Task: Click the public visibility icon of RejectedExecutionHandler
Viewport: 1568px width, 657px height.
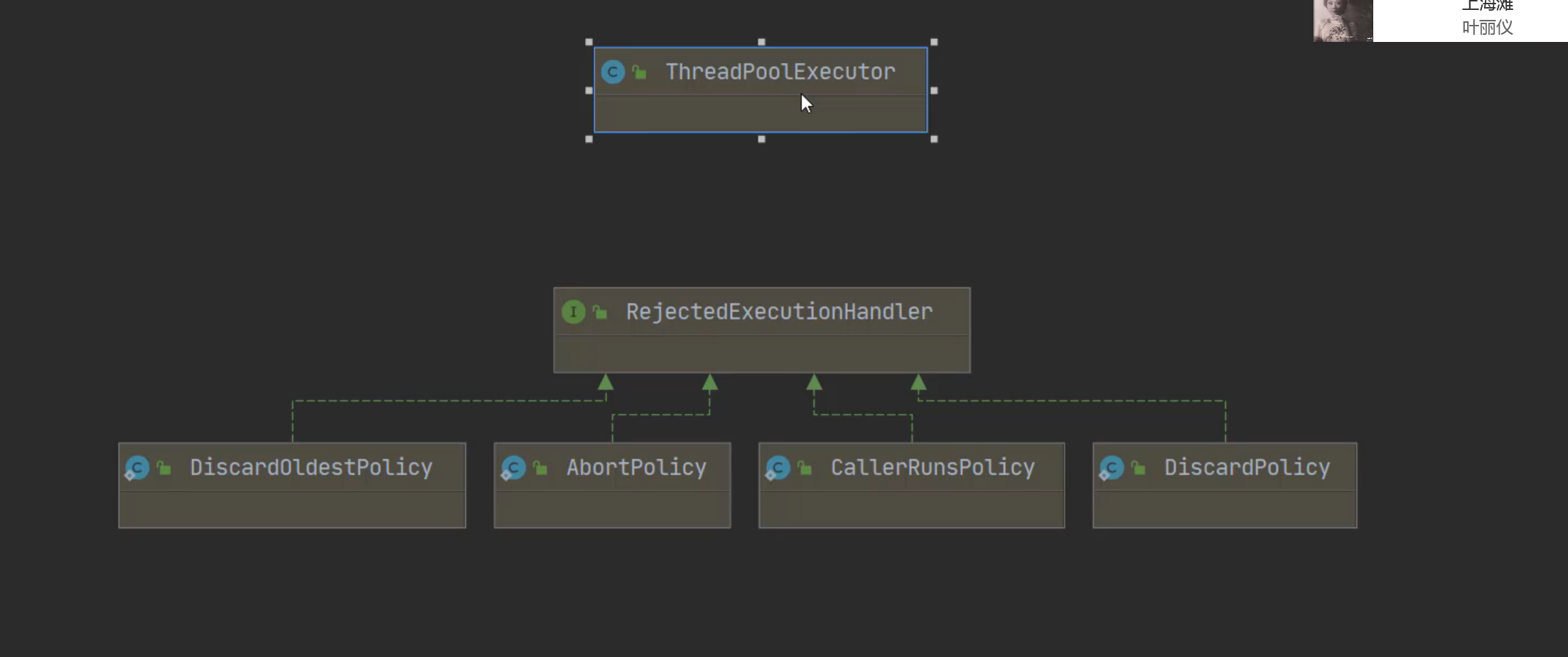Action: click(x=600, y=311)
